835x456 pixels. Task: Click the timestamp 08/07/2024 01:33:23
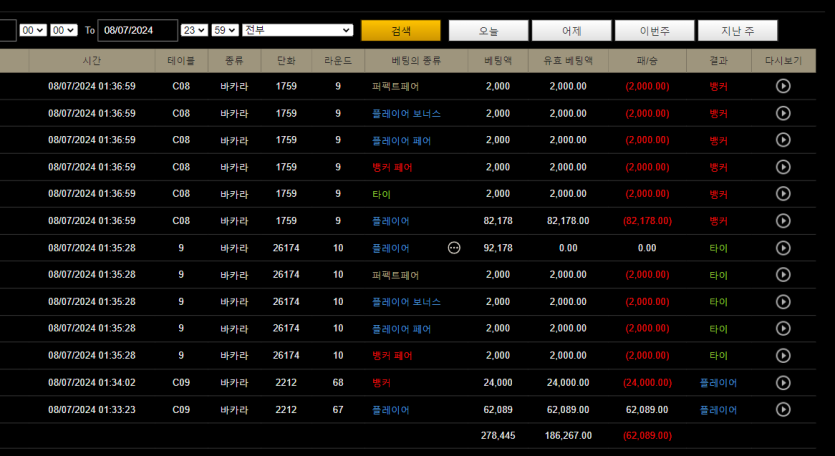click(92, 410)
